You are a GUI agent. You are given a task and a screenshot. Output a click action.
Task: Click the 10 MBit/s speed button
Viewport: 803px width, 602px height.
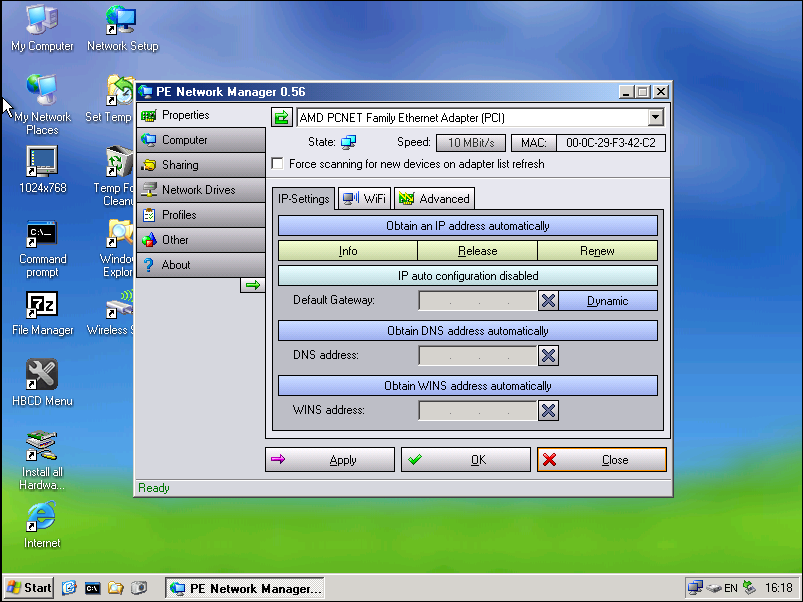[471, 143]
